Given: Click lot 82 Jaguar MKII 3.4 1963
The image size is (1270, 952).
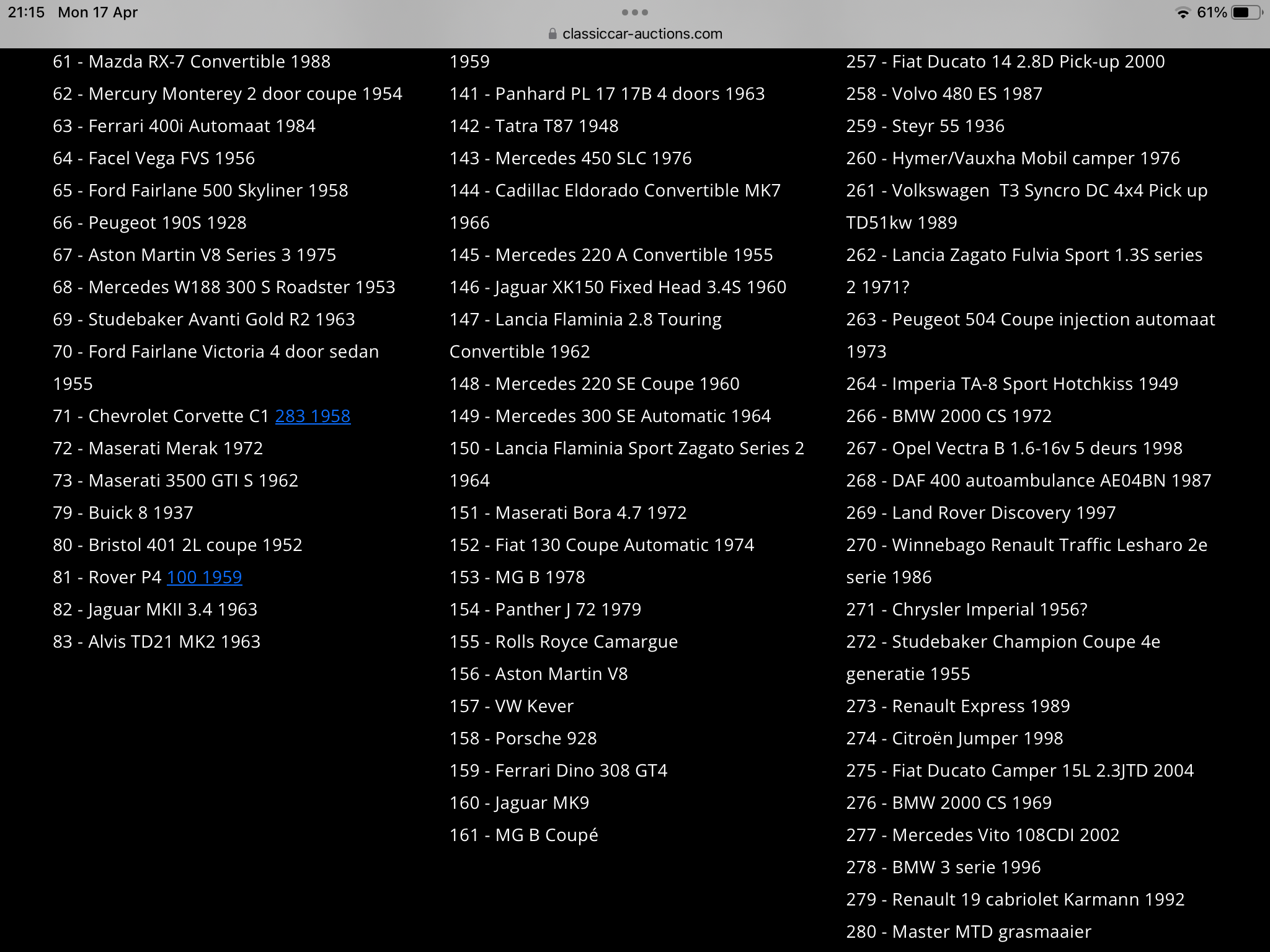Looking at the screenshot, I should (x=155, y=609).
